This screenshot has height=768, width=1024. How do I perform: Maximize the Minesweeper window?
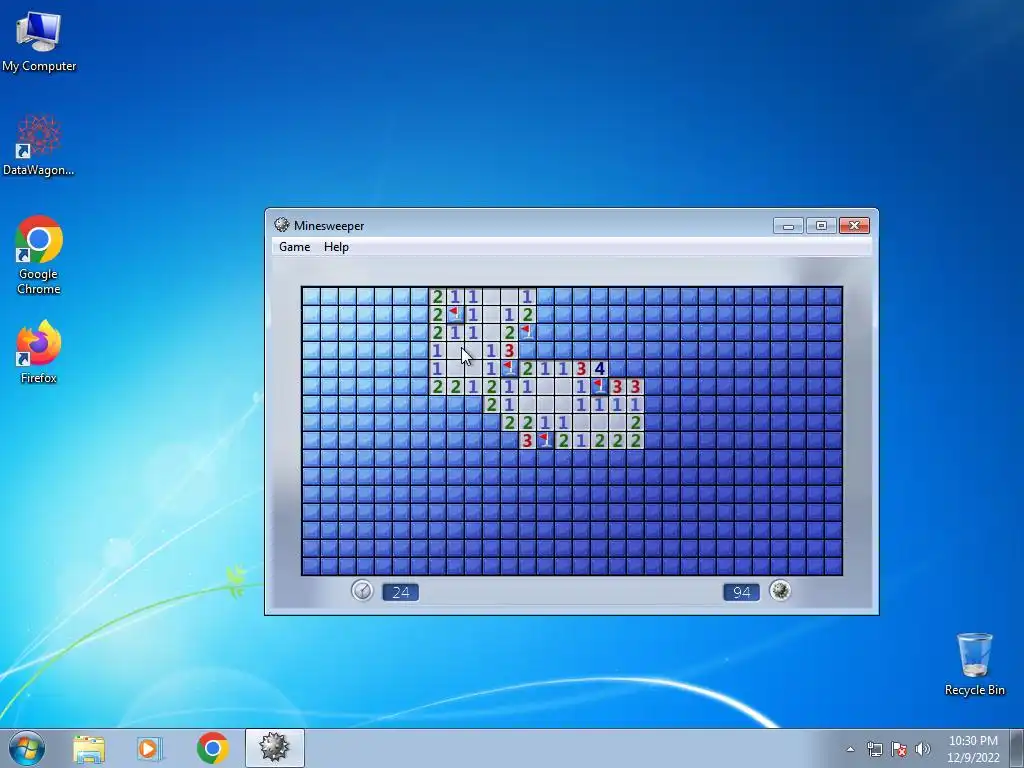(821, 226)
